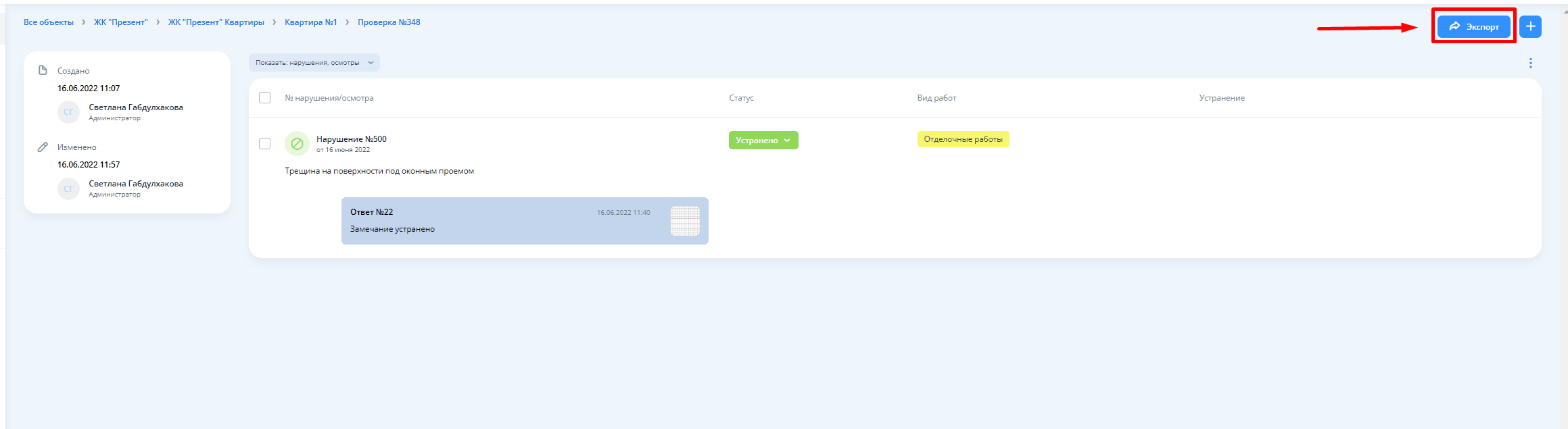
Task: Click Проверка №348 breadcrumb
Action: click(389, 22)
